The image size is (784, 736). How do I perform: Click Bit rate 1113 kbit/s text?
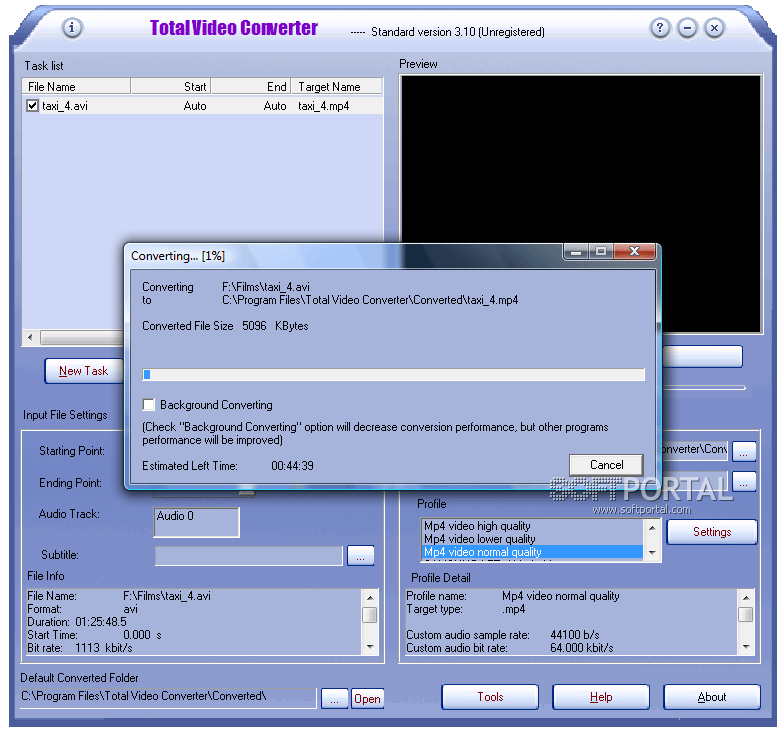coord(80,648)
